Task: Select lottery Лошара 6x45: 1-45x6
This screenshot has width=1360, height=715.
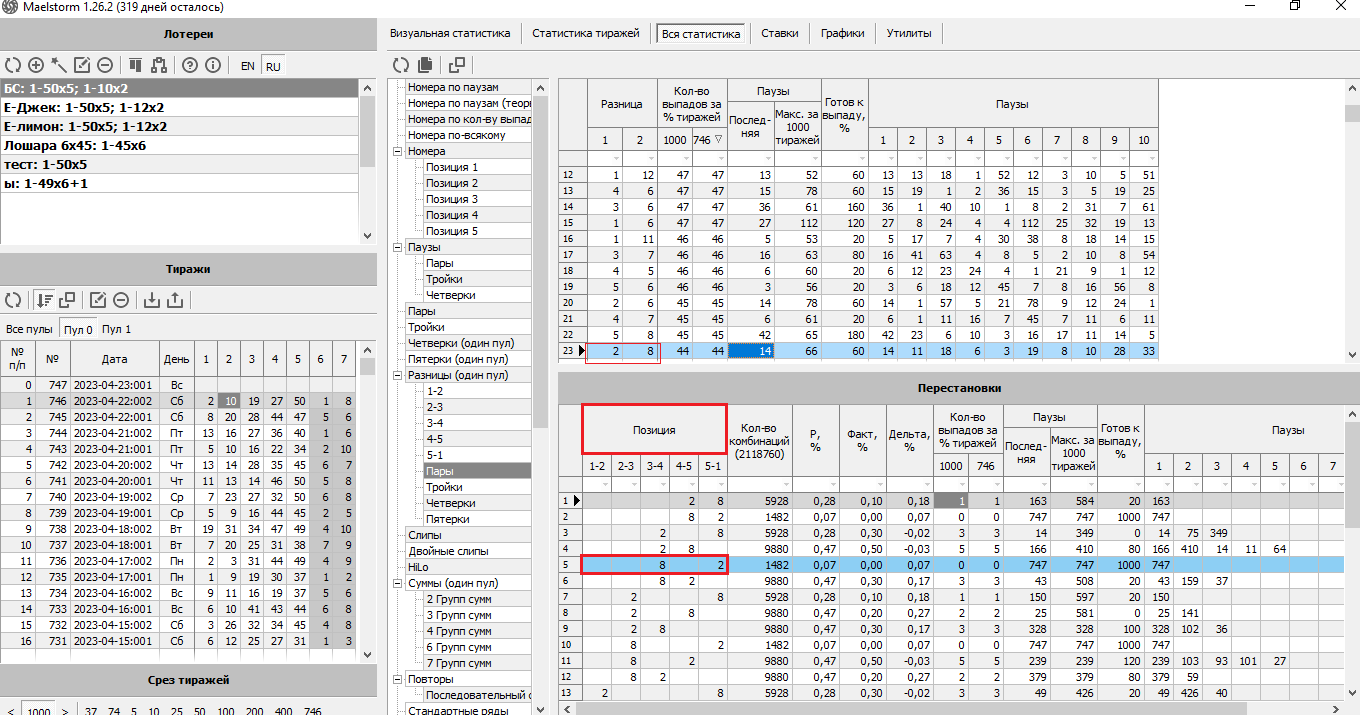Action: [x=180, y=146]
